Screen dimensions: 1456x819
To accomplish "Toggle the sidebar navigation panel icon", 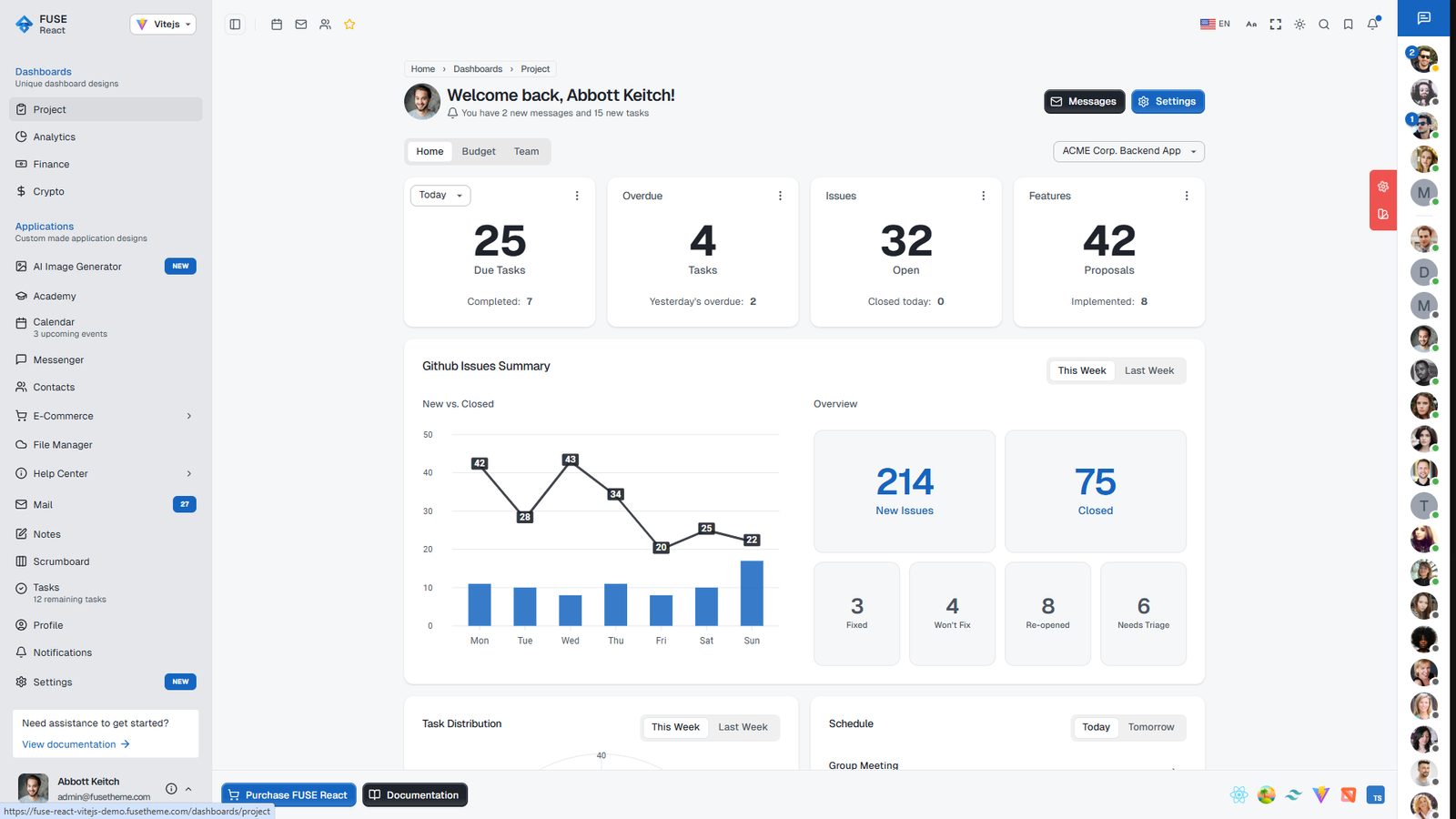I will click(x=235, y=25).
